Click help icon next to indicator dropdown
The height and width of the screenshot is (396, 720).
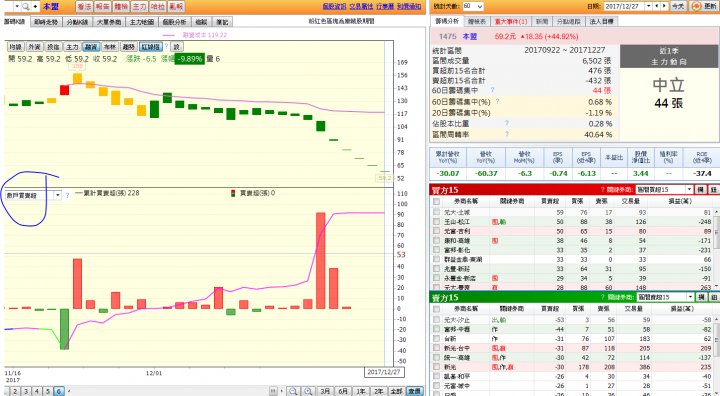[68, 195]
